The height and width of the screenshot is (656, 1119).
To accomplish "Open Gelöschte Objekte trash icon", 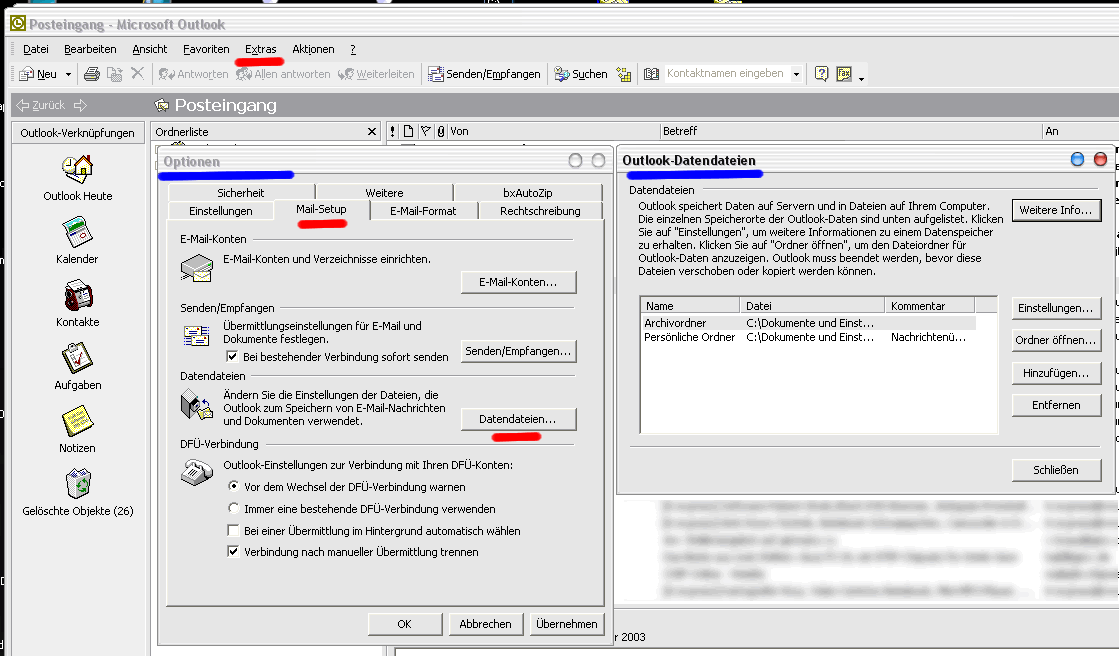I will pos(78,484).
